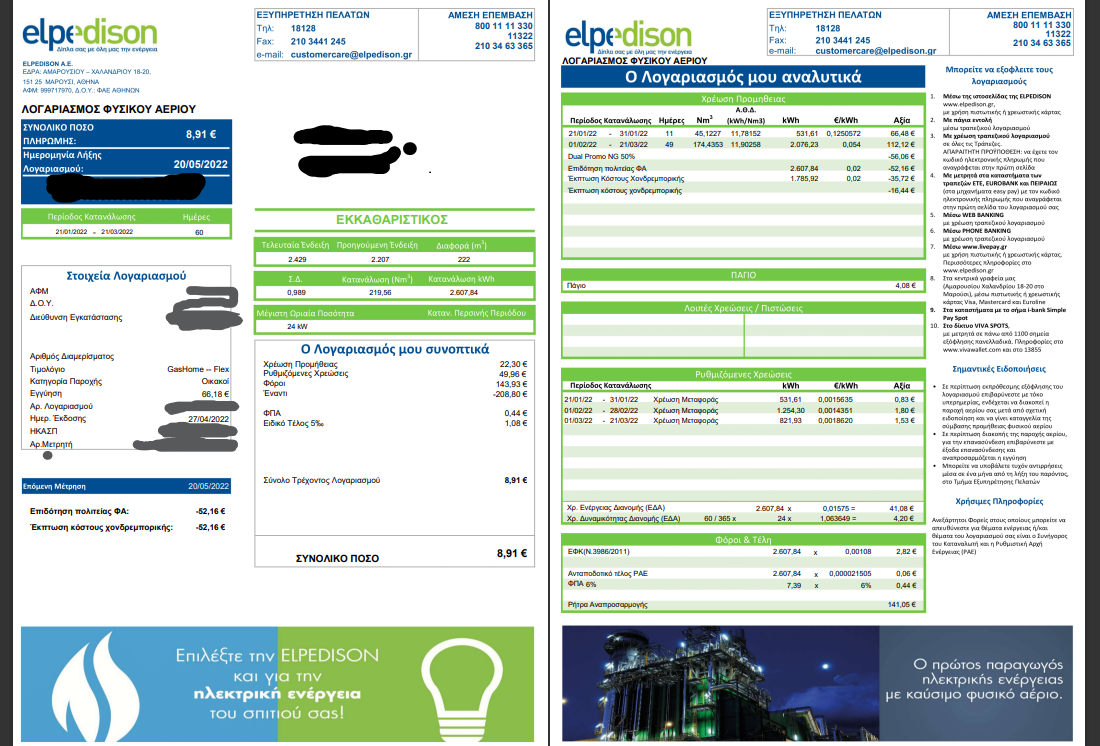The height and width of the screenshot is (746, 1100).
Task: Open the customercare@elpedison.gr email link on the right page
Action: coord(876,51)
